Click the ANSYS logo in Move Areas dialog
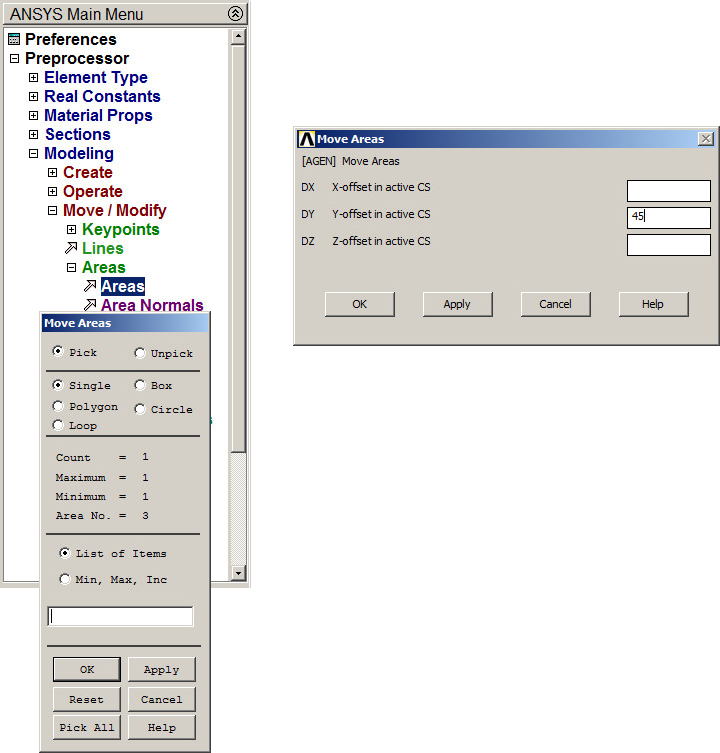This screenshot has width=720, height=753. click(307, 139)
